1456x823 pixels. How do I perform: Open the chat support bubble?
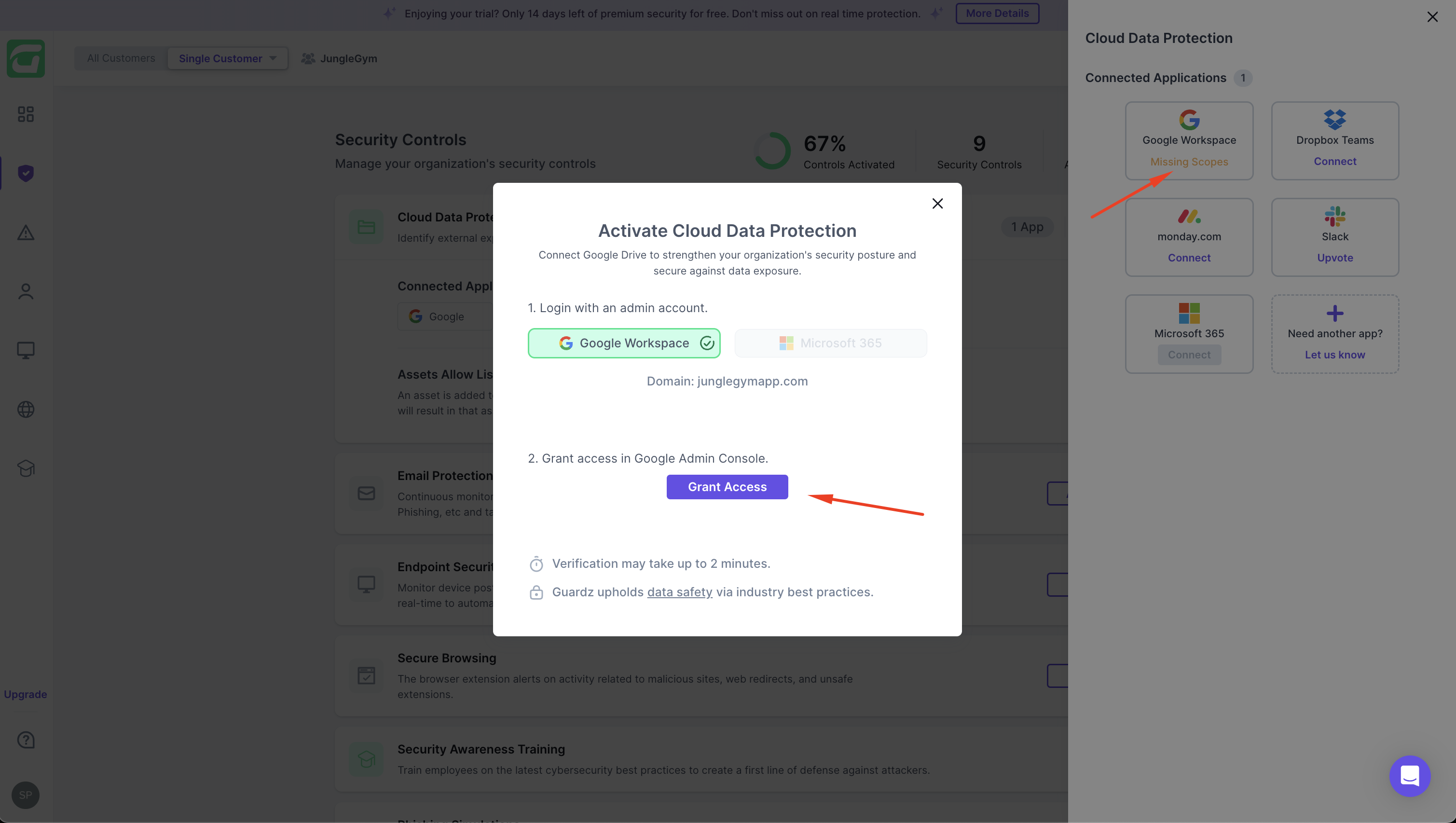[x=1409, y=776]
